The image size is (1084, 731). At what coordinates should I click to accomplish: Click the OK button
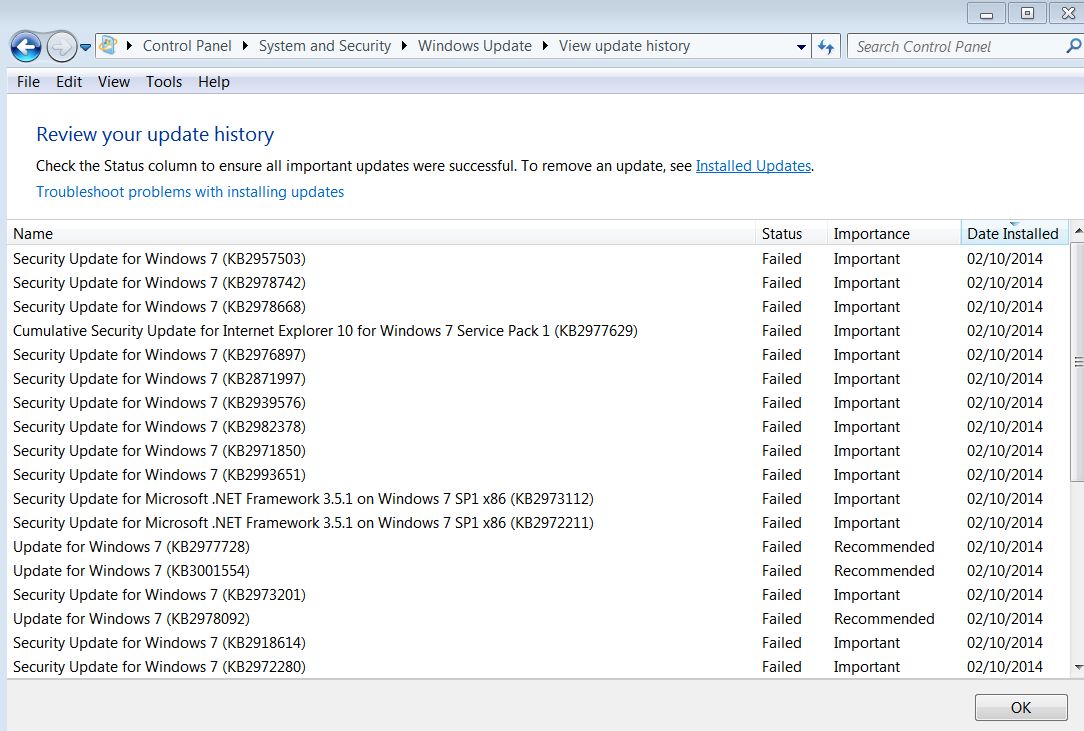[1020, 707]
